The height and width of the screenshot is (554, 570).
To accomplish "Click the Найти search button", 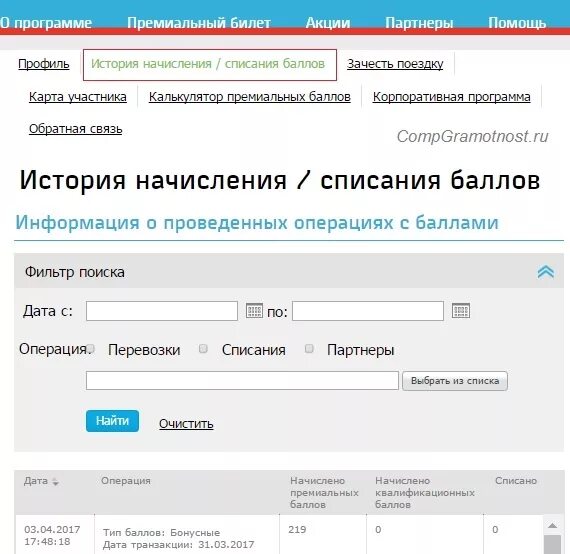I will tap(112, 421).
